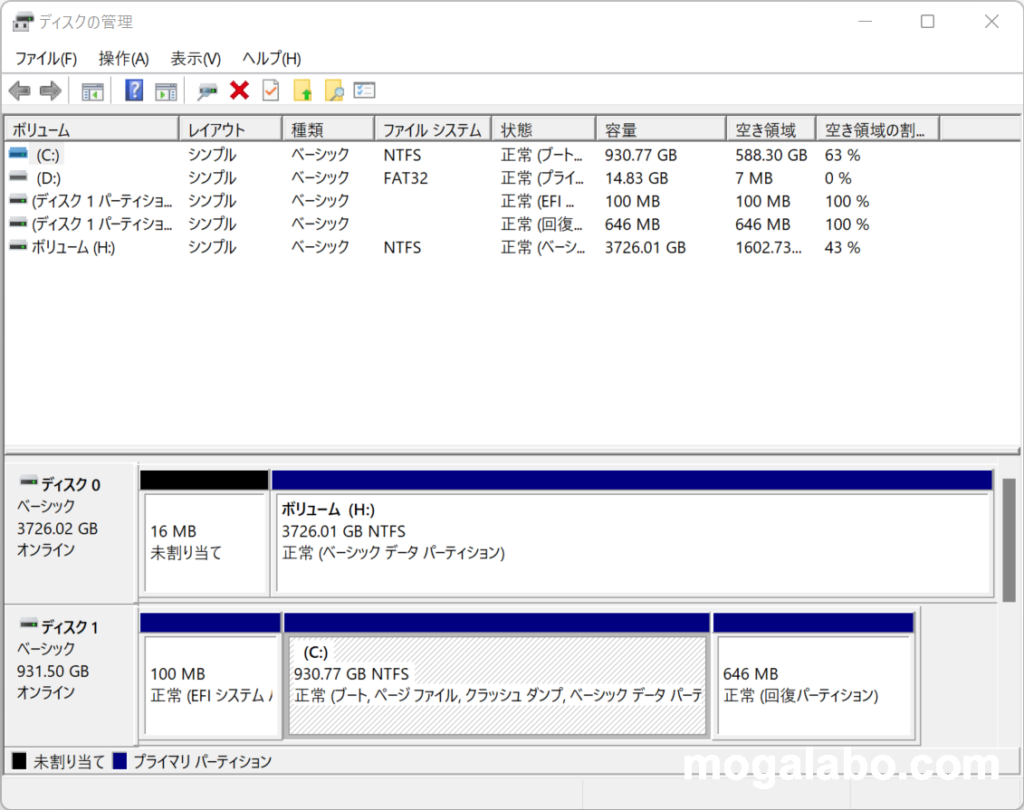Sort by ファイル システム column header
Viewport: 1024px width, 810px height.
pos(432,130)
